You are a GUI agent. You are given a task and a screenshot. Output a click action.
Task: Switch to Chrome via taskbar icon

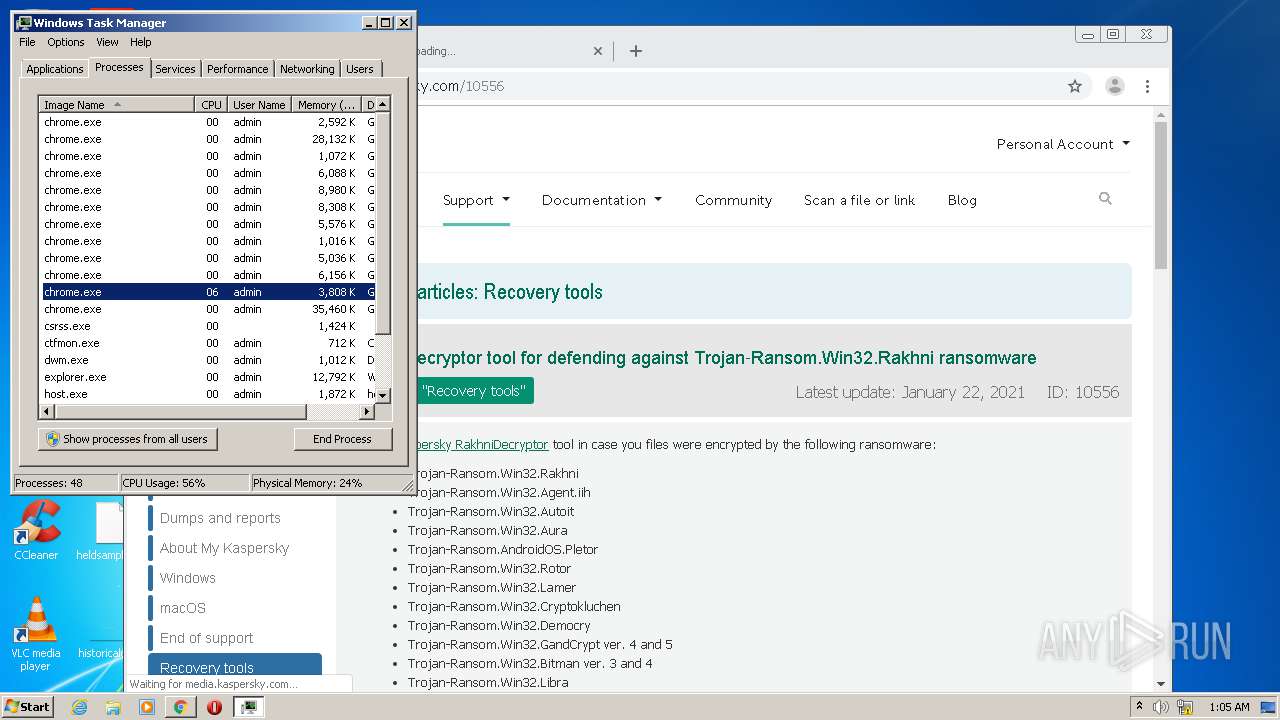(x=180, y=707)
